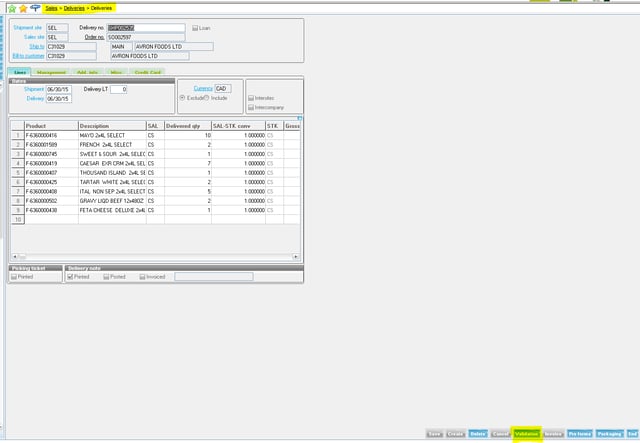The width and height of the screenshot is (640, 443).
Task: Toggle the Intercompany checkbox
Action: (250, 105)
